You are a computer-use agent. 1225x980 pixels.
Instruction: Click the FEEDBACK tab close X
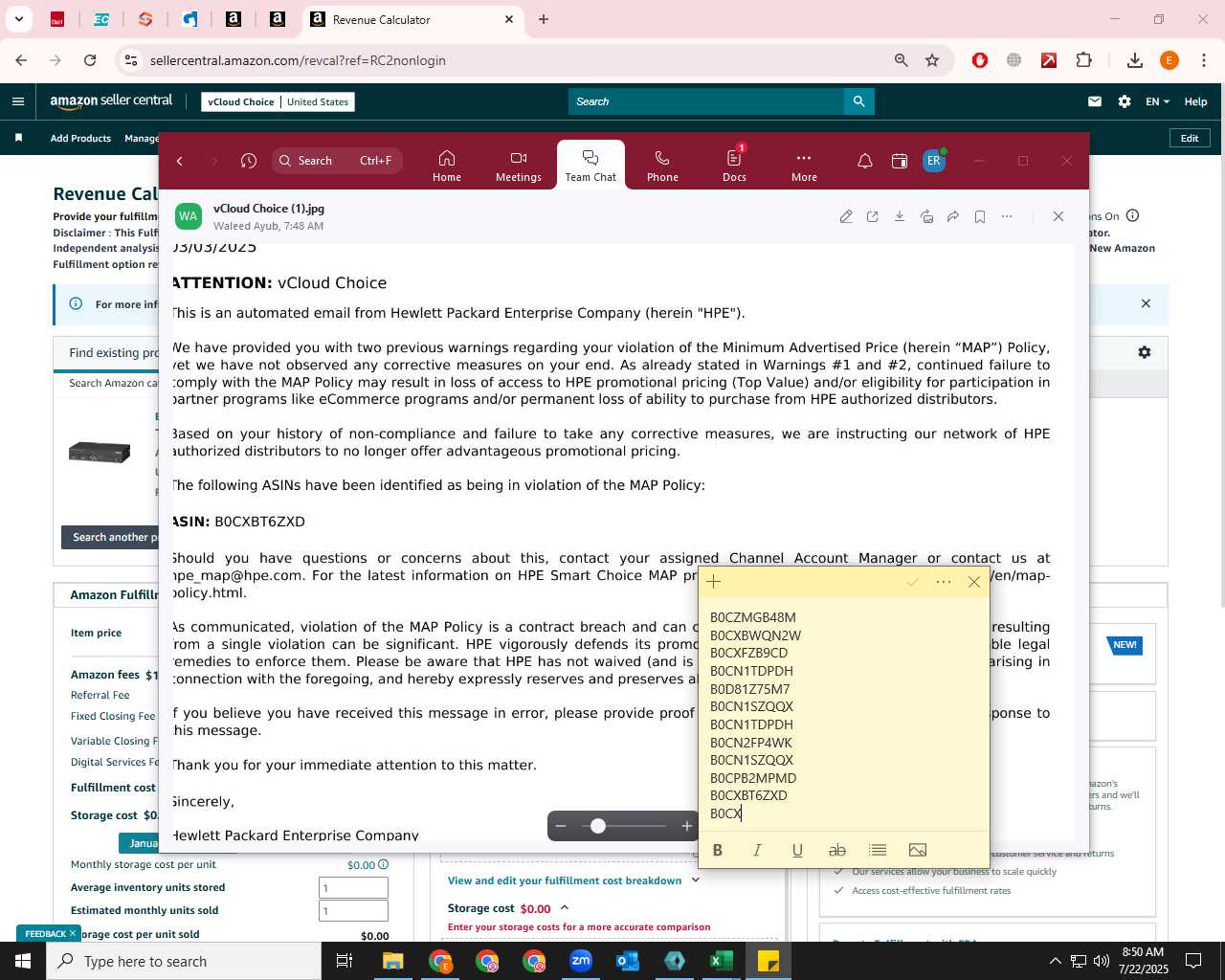click(73, 933)
